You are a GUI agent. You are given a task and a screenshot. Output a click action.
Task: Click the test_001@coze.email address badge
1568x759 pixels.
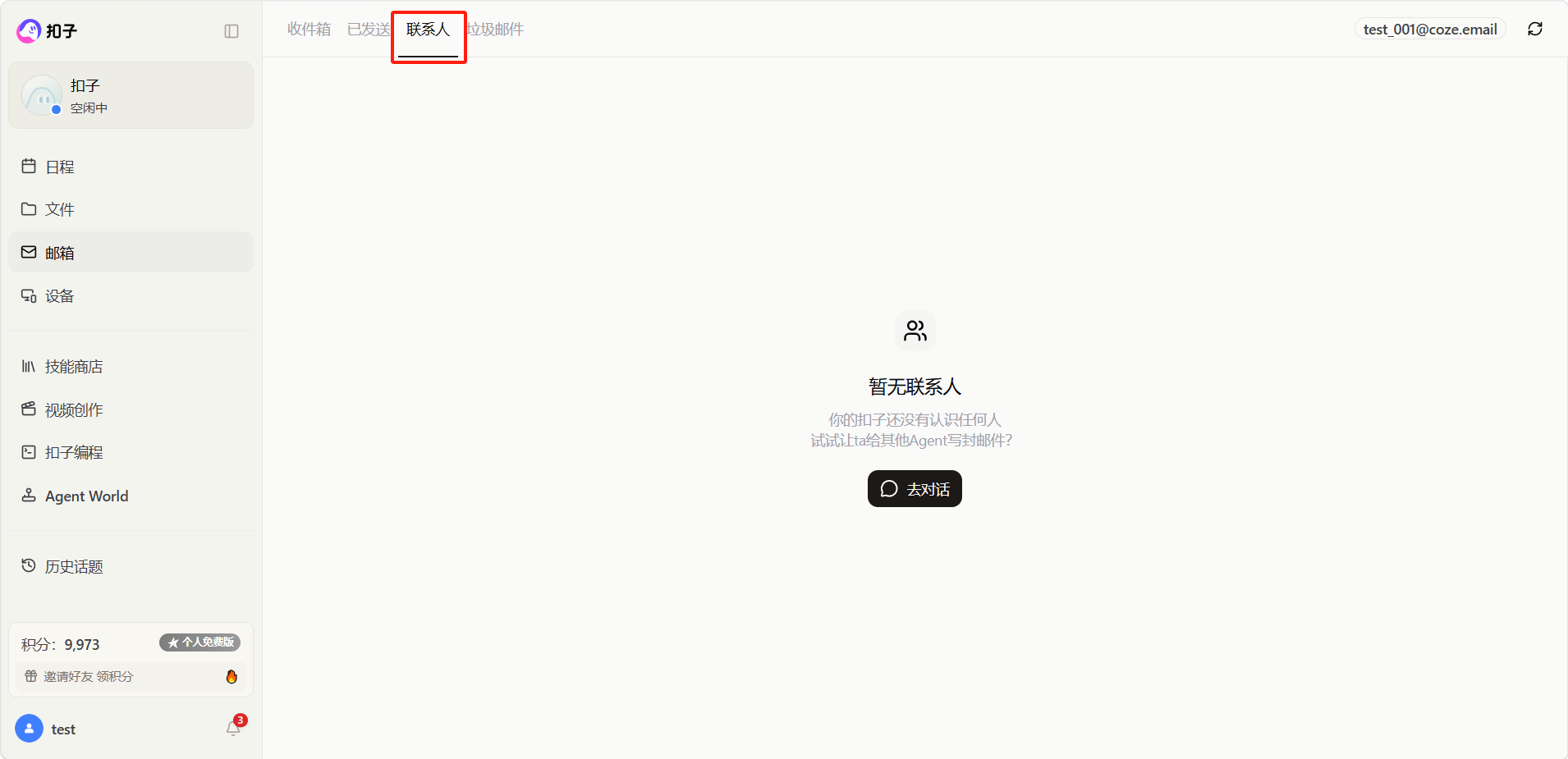pyautogui.click(x=1430, y=30)
